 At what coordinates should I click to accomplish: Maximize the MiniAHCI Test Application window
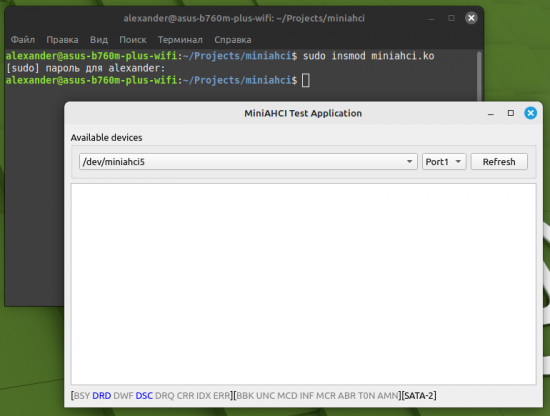coord(511,113)
